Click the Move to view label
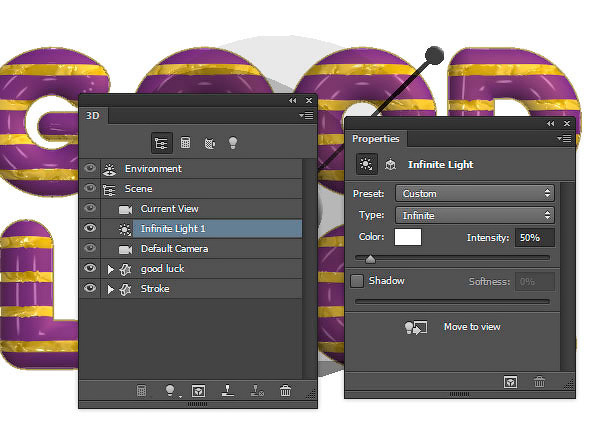 click(472, 327)
